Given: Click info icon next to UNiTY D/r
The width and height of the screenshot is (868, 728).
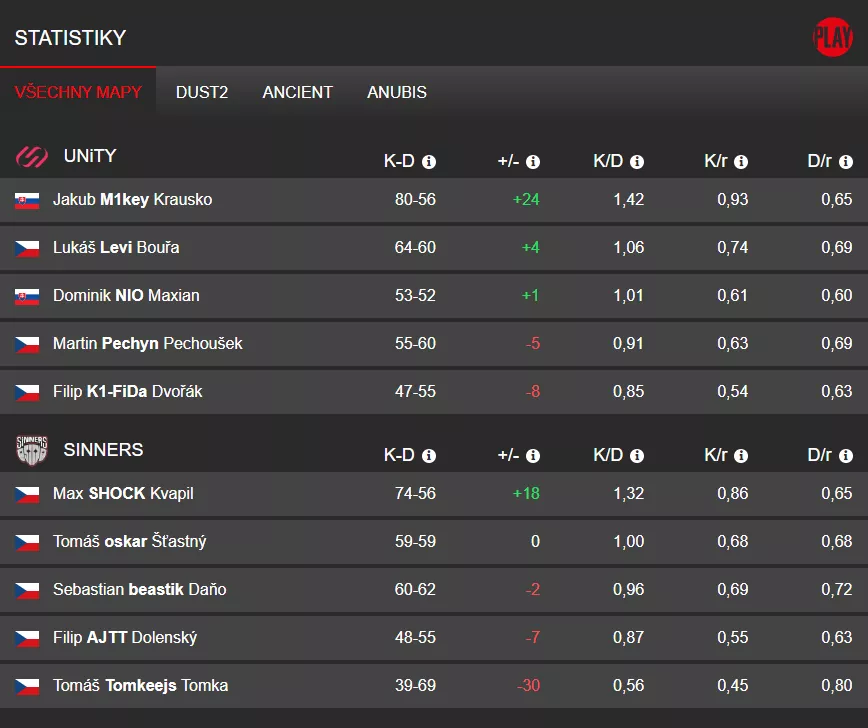Looking at the screenshot, I should pyautogui.click(x=846, y=162).
